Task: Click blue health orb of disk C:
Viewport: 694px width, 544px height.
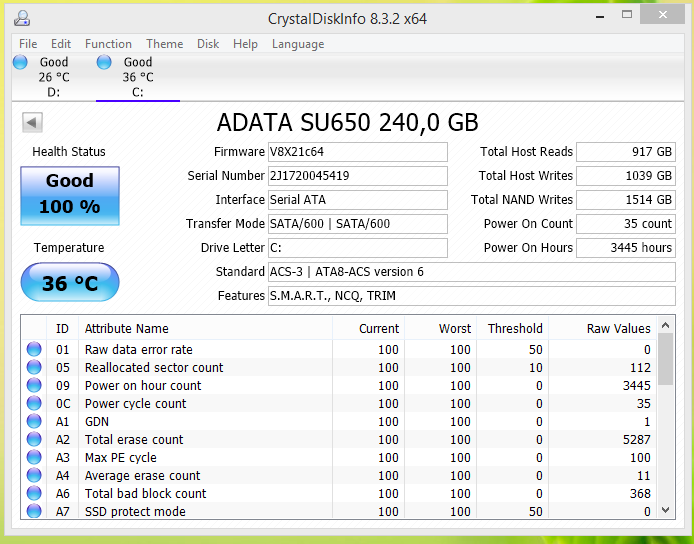Action: point(104,62)
